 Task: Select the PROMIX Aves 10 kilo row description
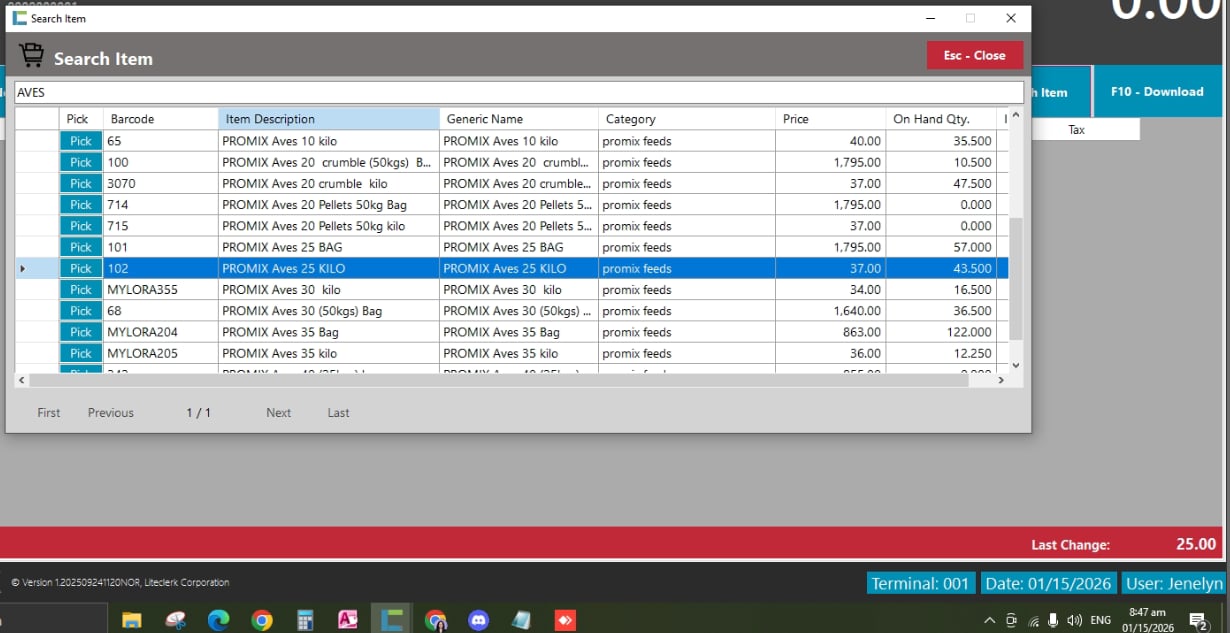click(328, 141)
